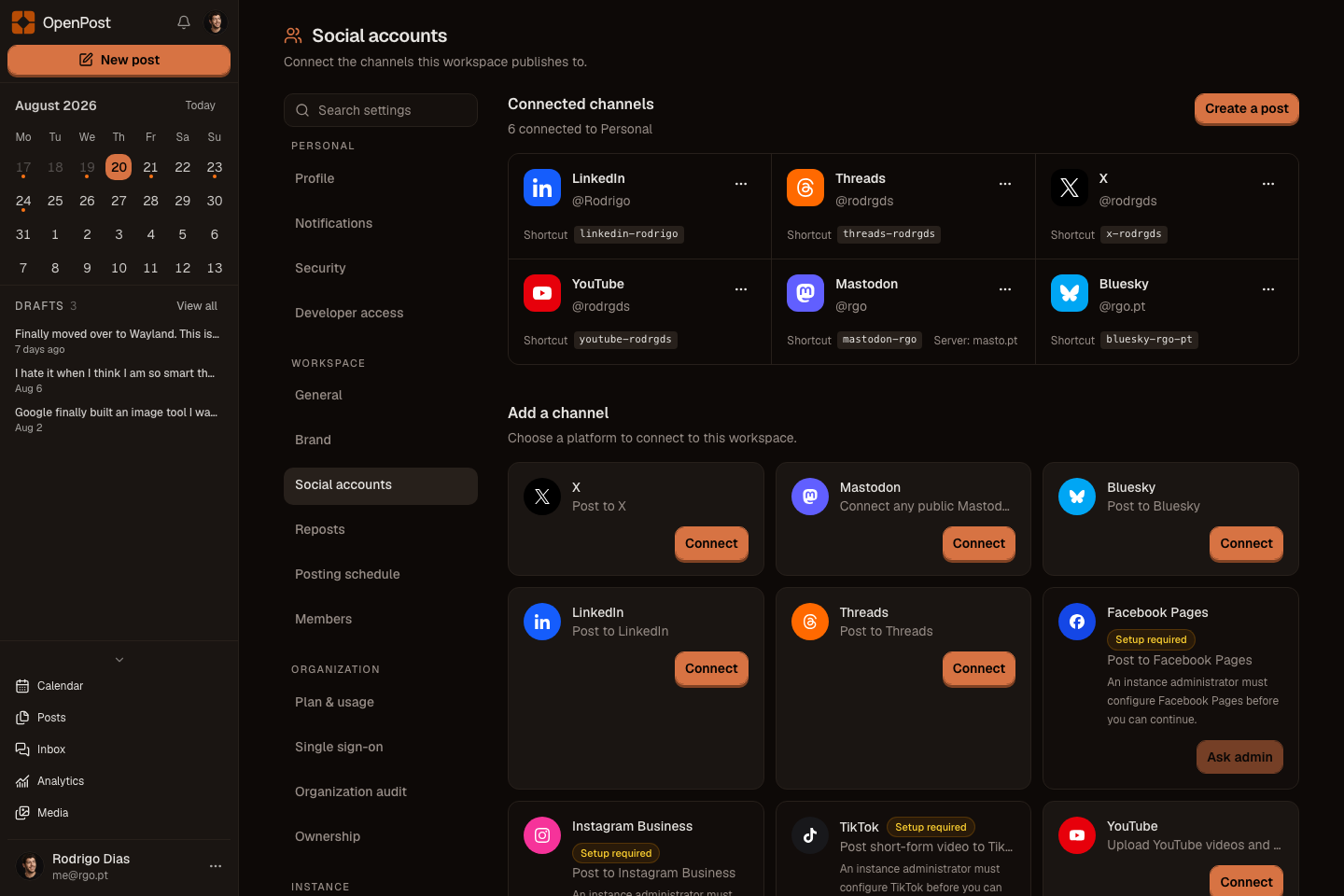Open options menu for connected LinkedIn channel
Viewport: 1344px width, 896px height.
point(741,184)
